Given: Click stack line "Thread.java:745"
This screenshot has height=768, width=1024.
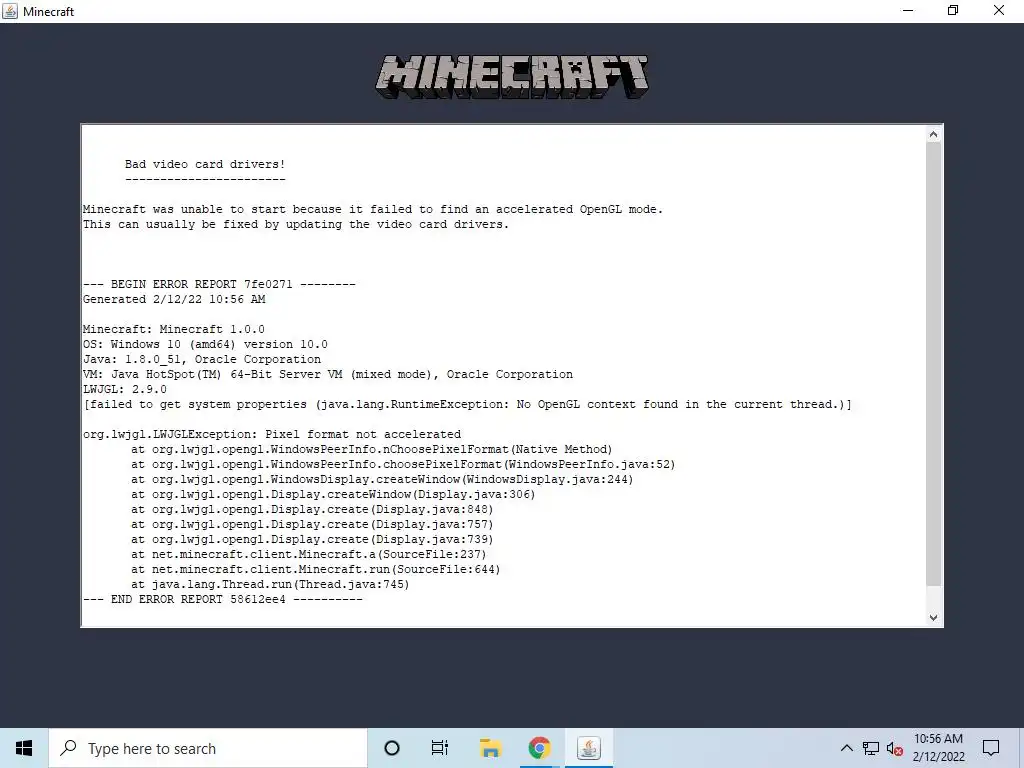Looking at the screenshot, I should point(270,585).
